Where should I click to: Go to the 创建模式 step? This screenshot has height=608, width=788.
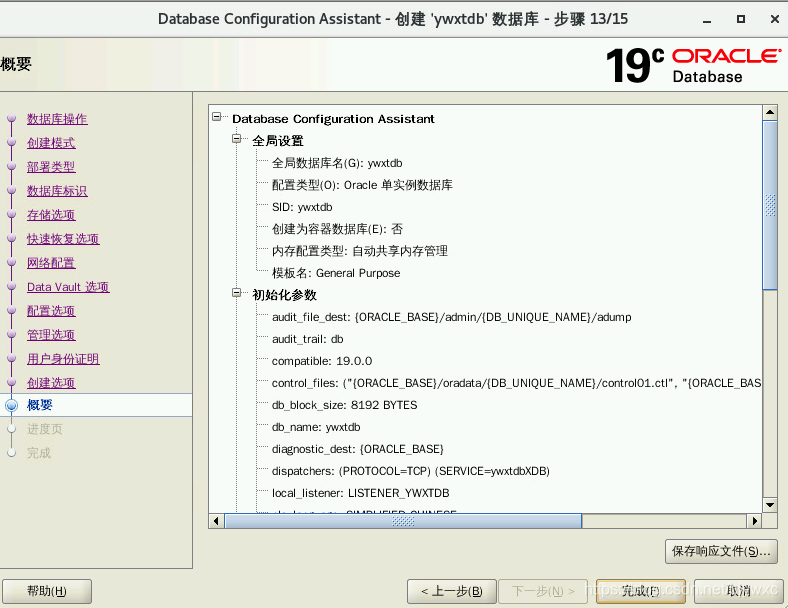(51, 143)
